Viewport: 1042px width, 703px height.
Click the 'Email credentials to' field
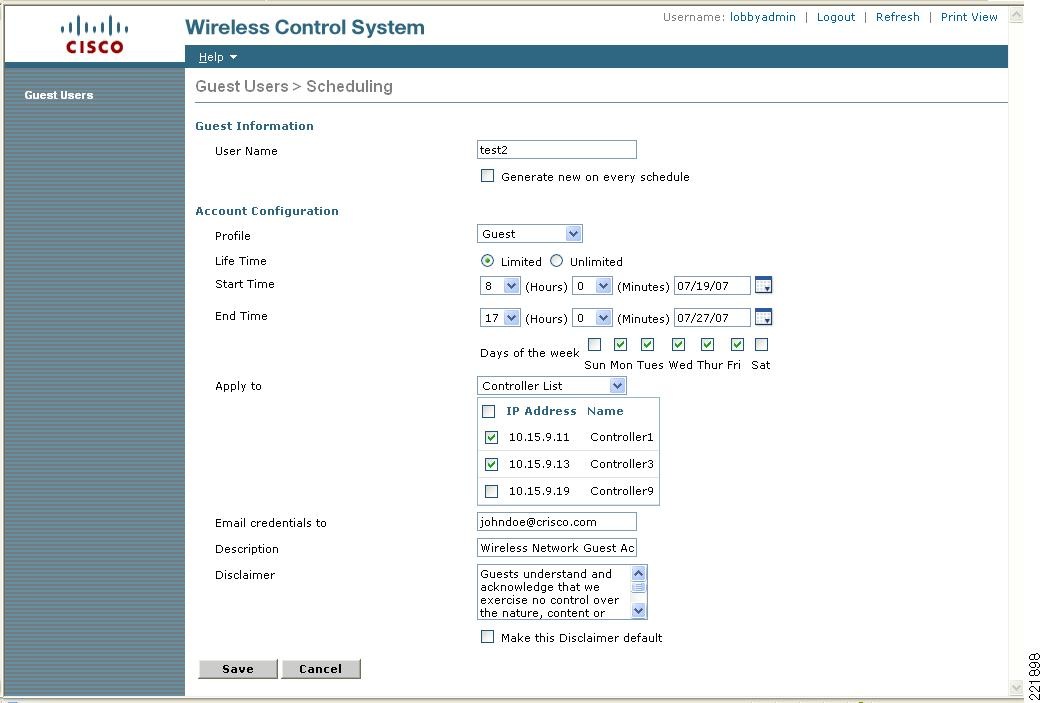tap(557, 522)
